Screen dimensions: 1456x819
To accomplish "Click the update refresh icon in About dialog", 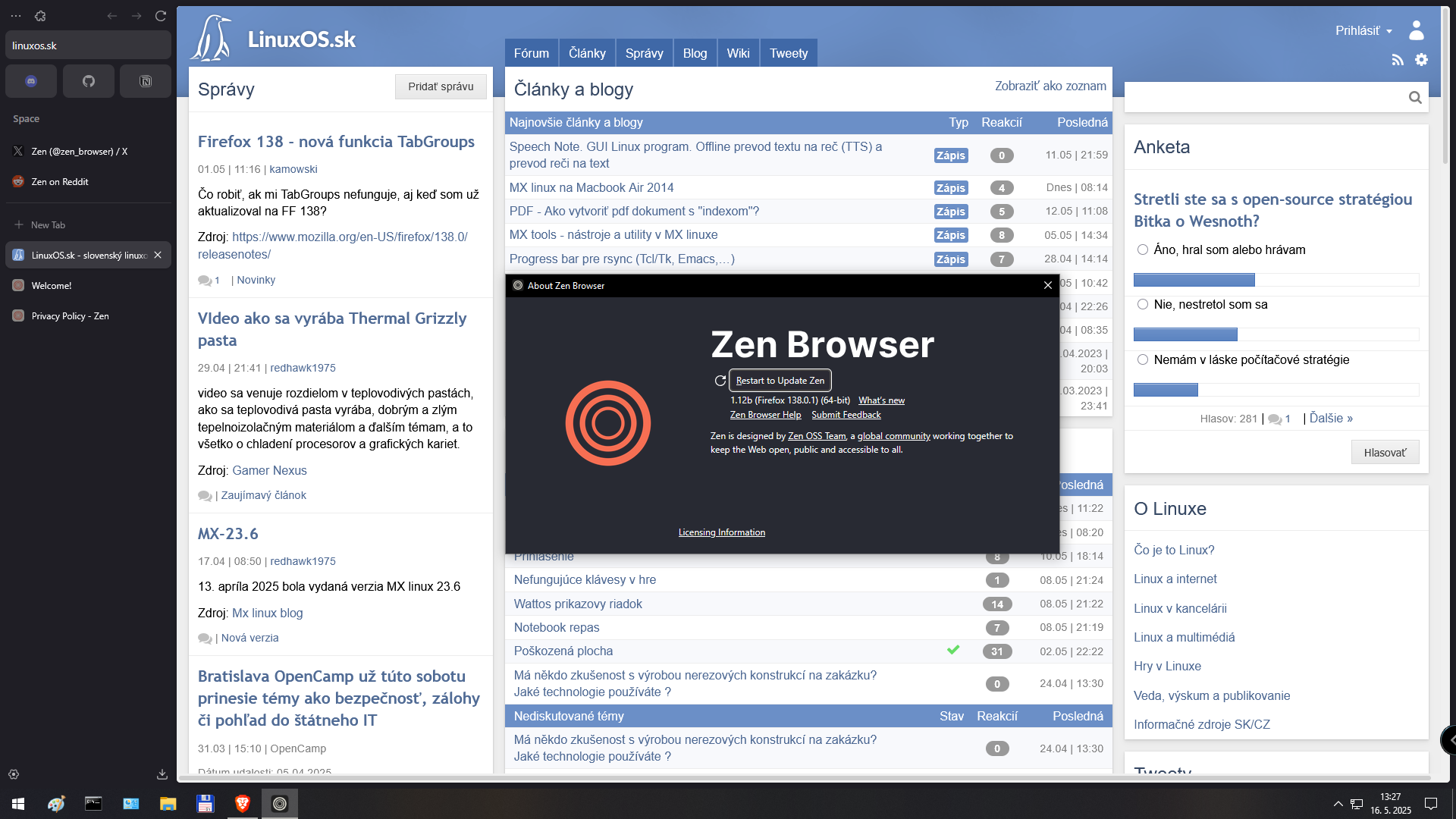I will pyautogui.click(x=720, y=381).
